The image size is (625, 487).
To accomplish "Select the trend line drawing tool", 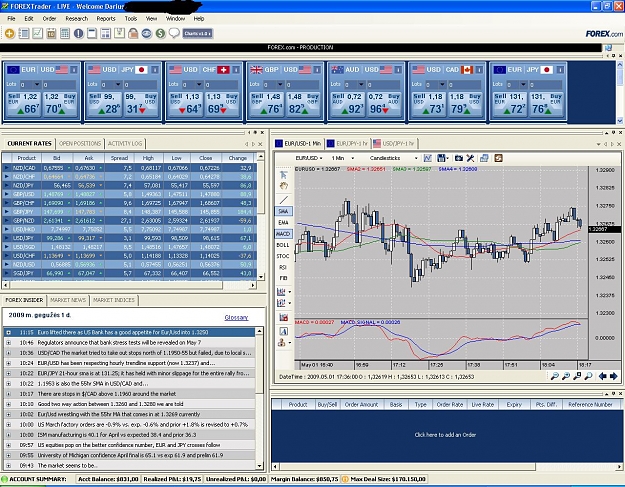I will 283,200.
